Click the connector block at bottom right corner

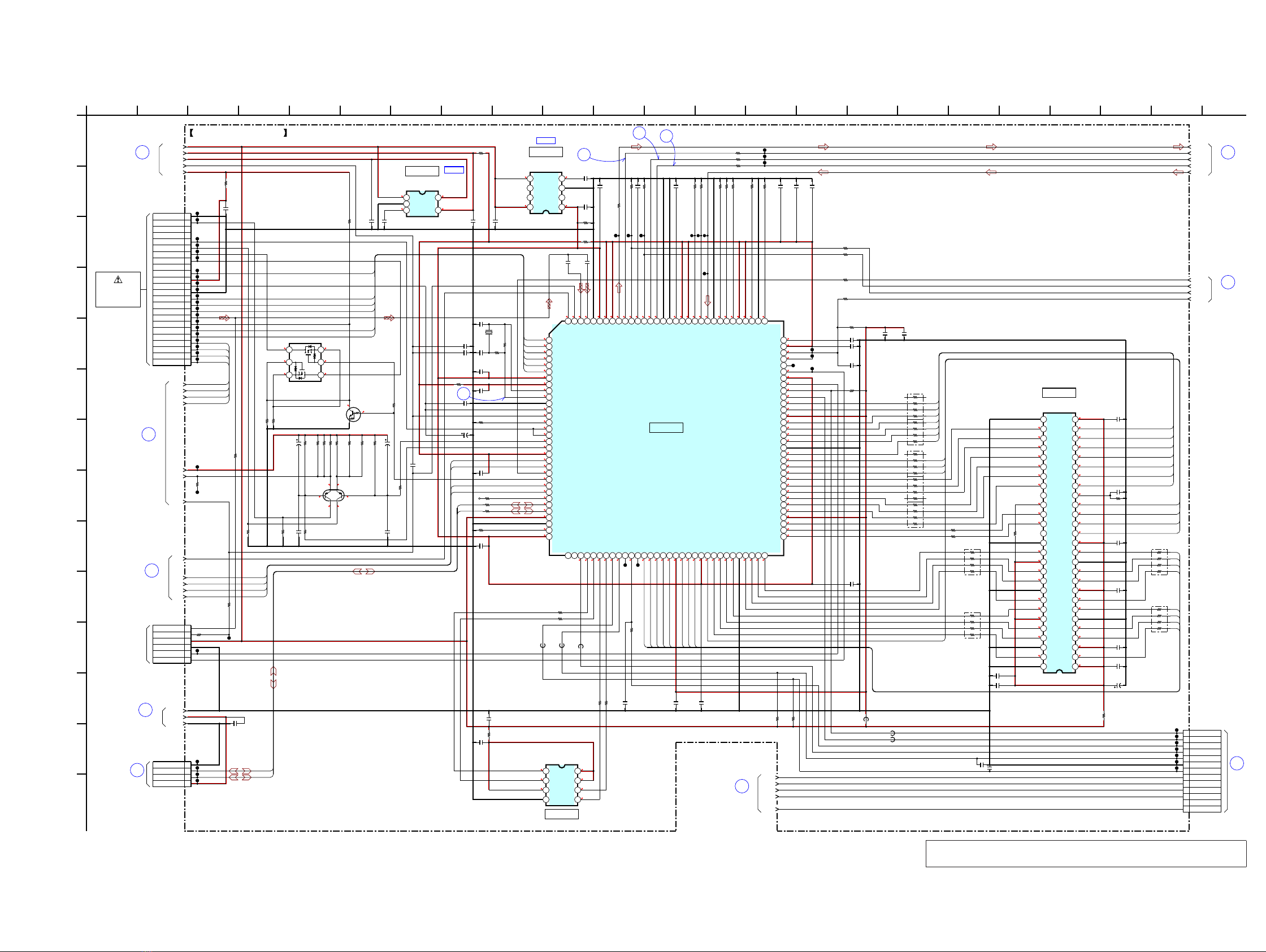click(x=1202, y=771)
